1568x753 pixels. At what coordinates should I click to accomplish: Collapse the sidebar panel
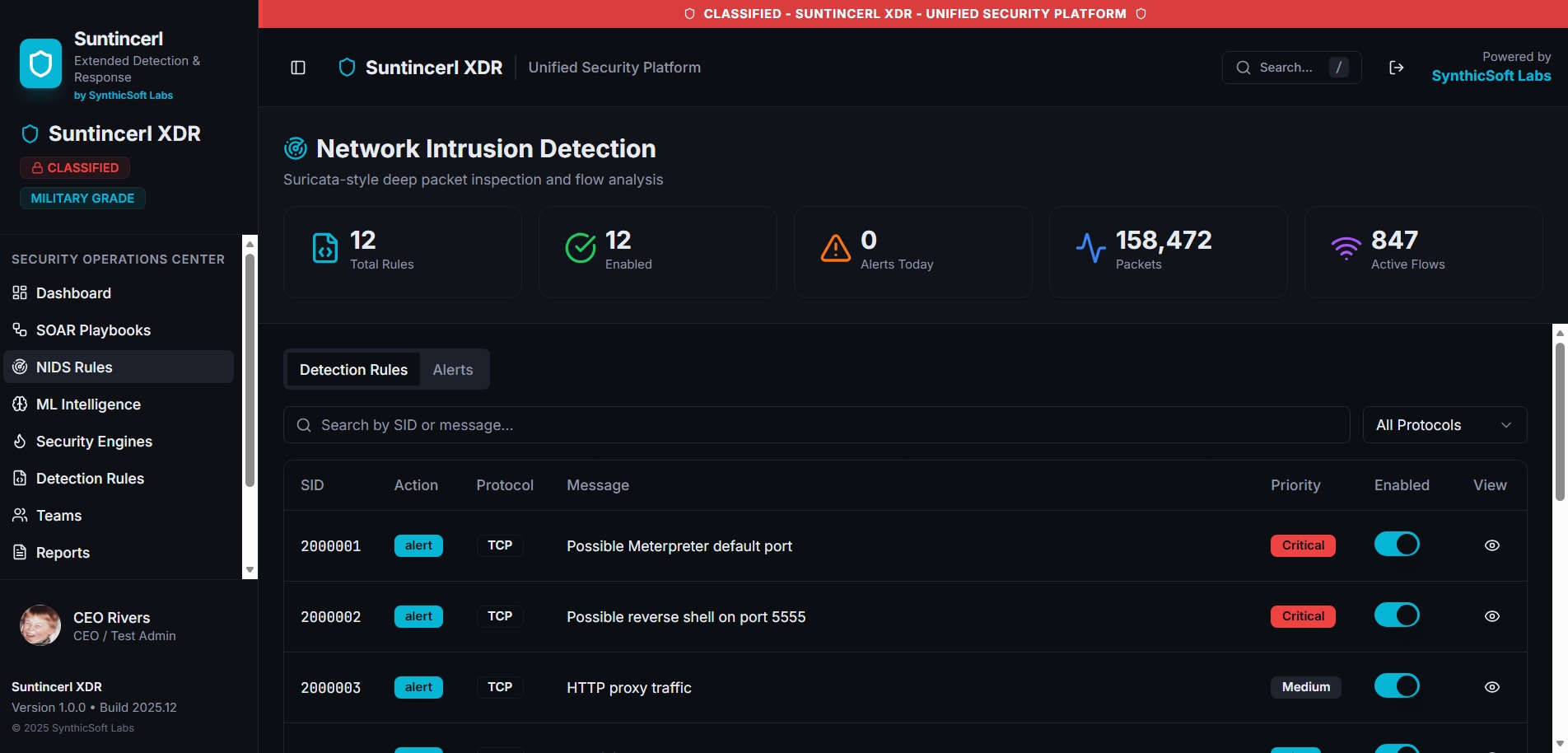296,67
